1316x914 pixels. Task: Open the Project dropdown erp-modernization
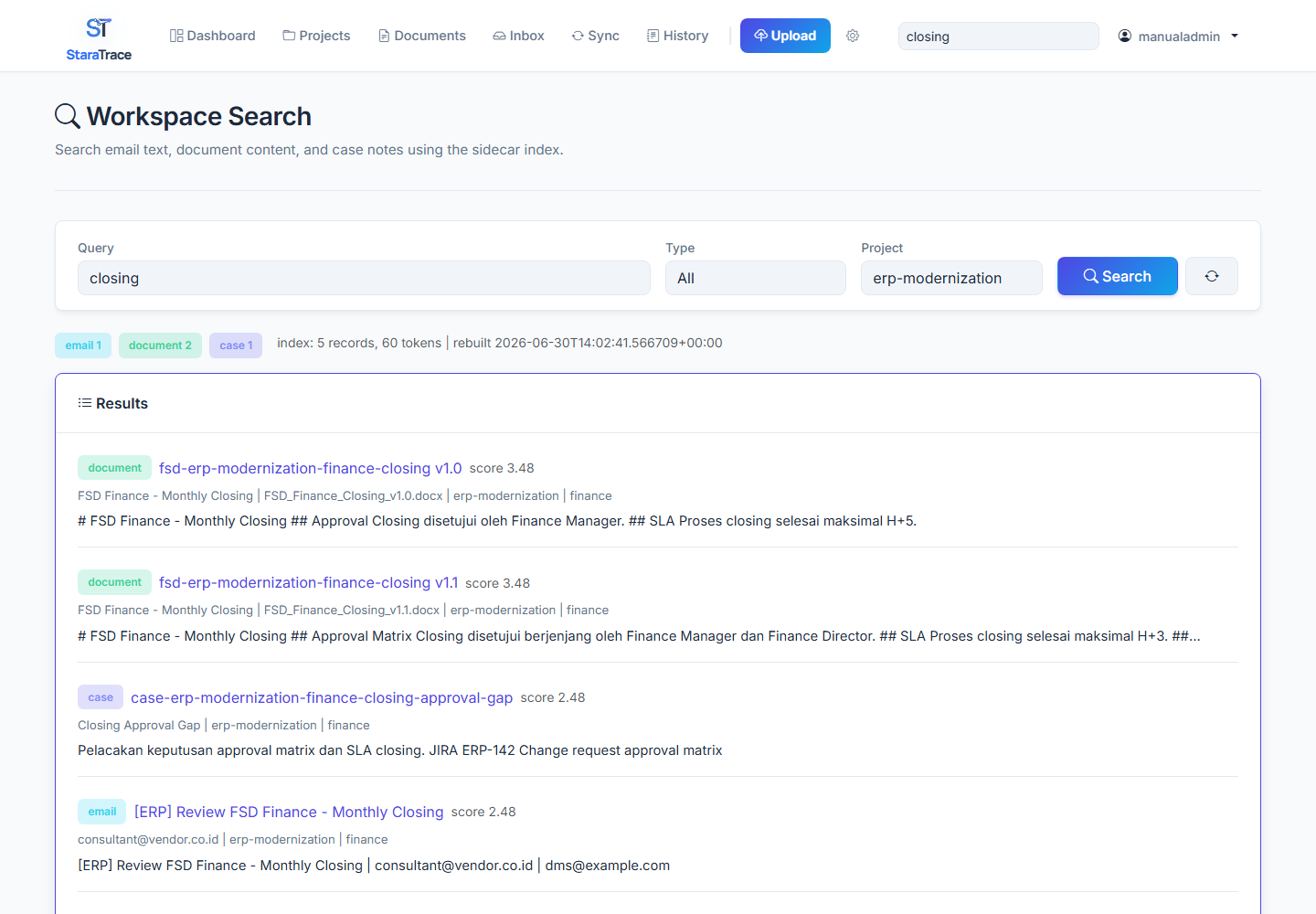951,278
